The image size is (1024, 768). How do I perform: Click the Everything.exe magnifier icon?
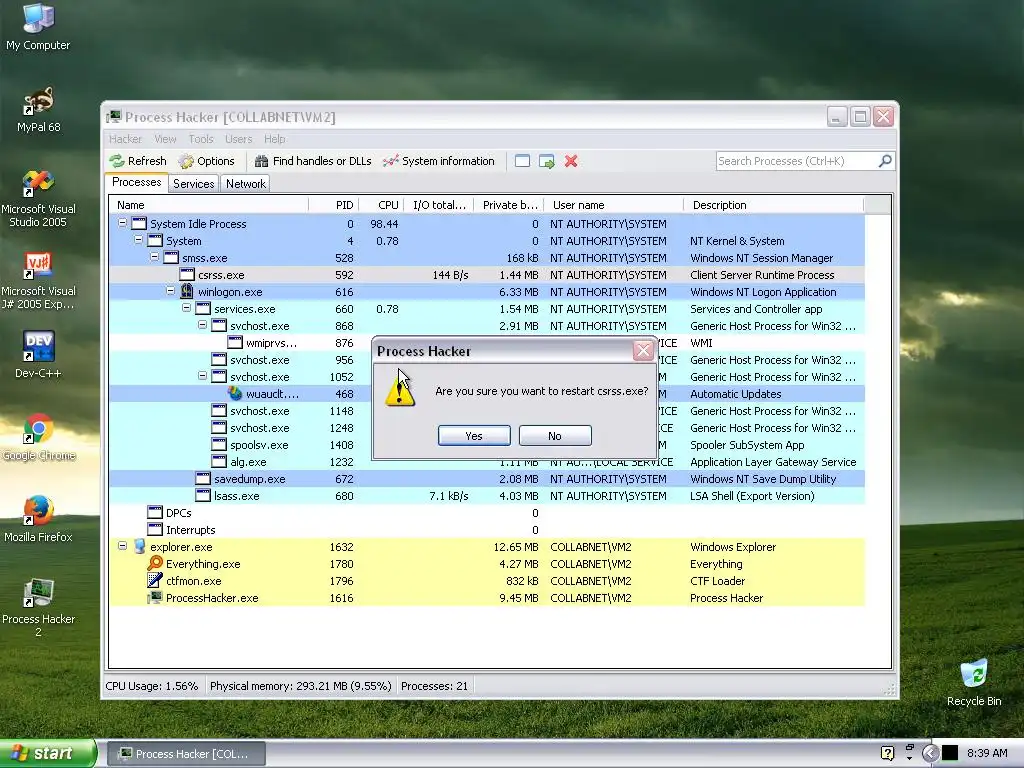point(155,563)
